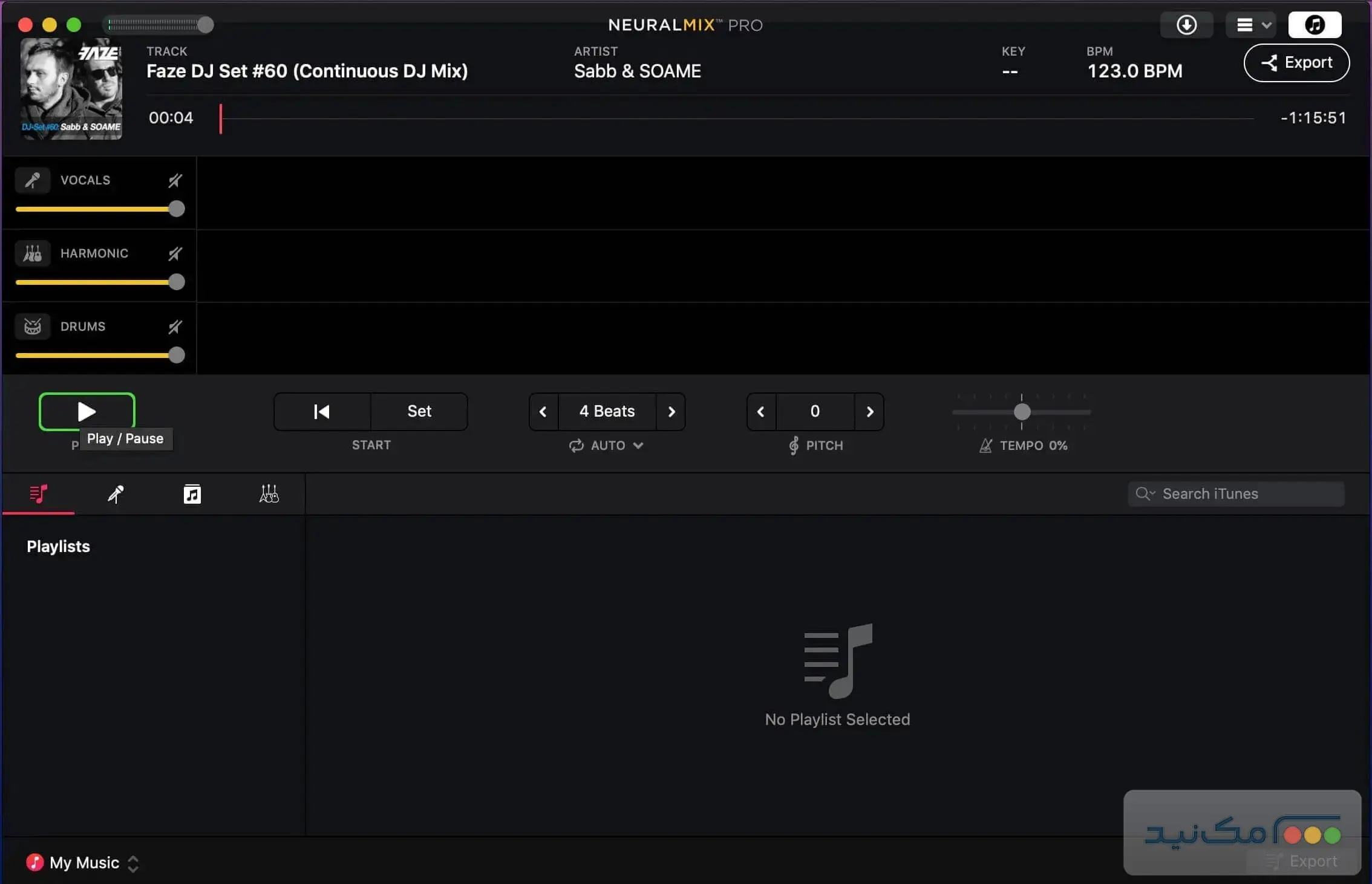Viewport: 1372px width, 884px height.
Task: Click the download icon in title bar
Action: tap(1186, 25)
